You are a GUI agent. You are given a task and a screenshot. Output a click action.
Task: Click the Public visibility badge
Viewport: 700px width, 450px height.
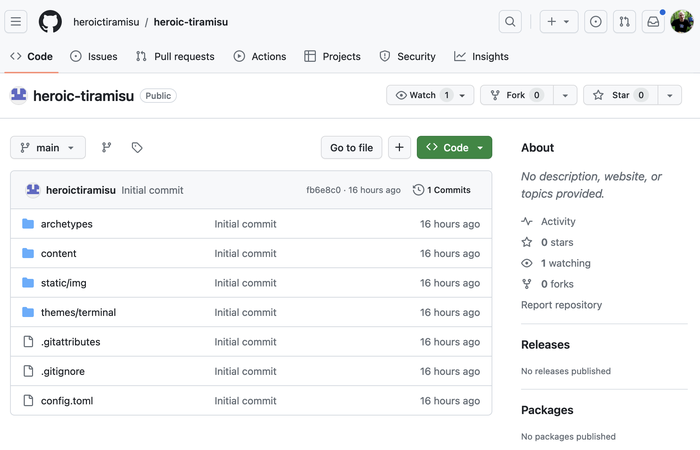coord(158,96)
